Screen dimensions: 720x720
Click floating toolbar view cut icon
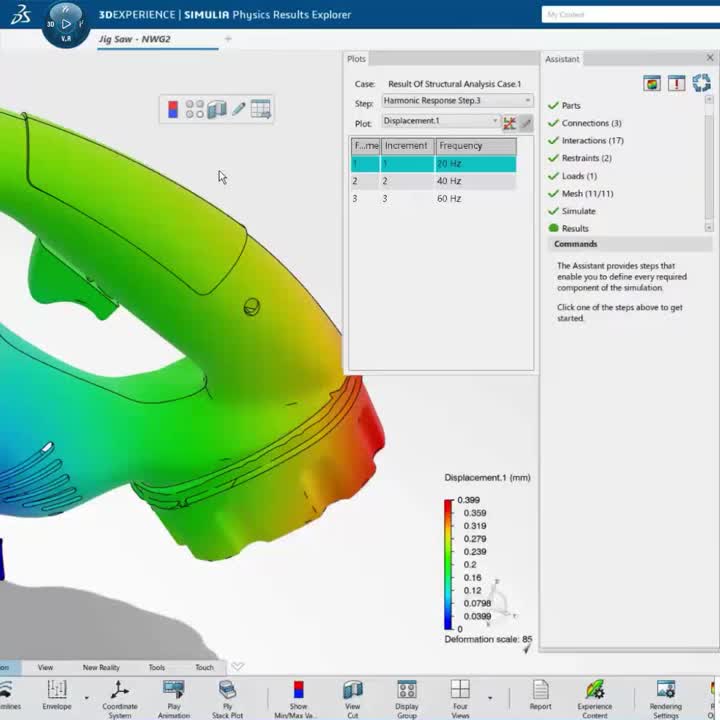(217, 110)
